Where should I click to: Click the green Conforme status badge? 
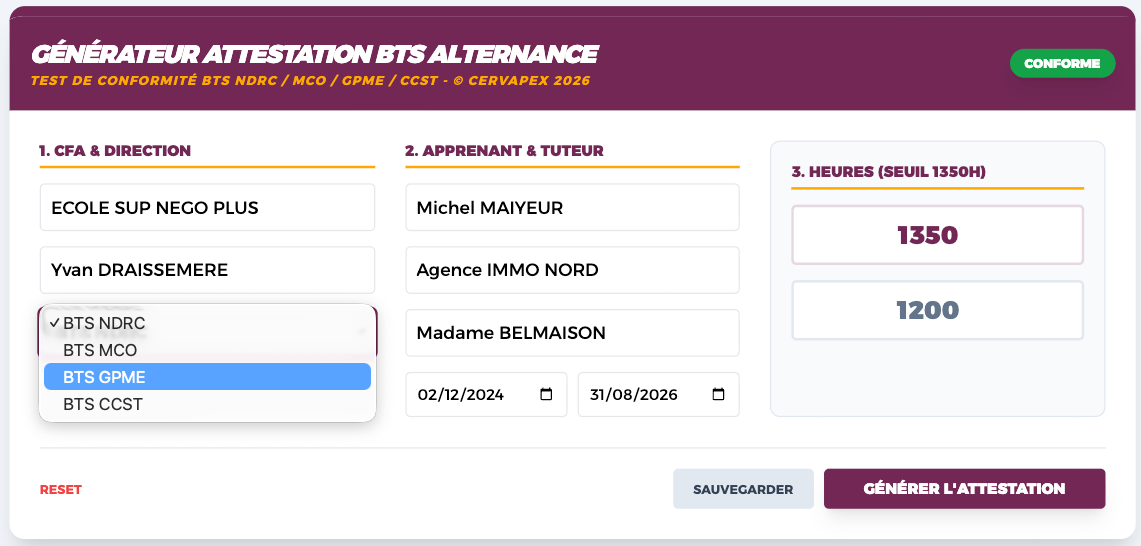[x=1062, y=63]
